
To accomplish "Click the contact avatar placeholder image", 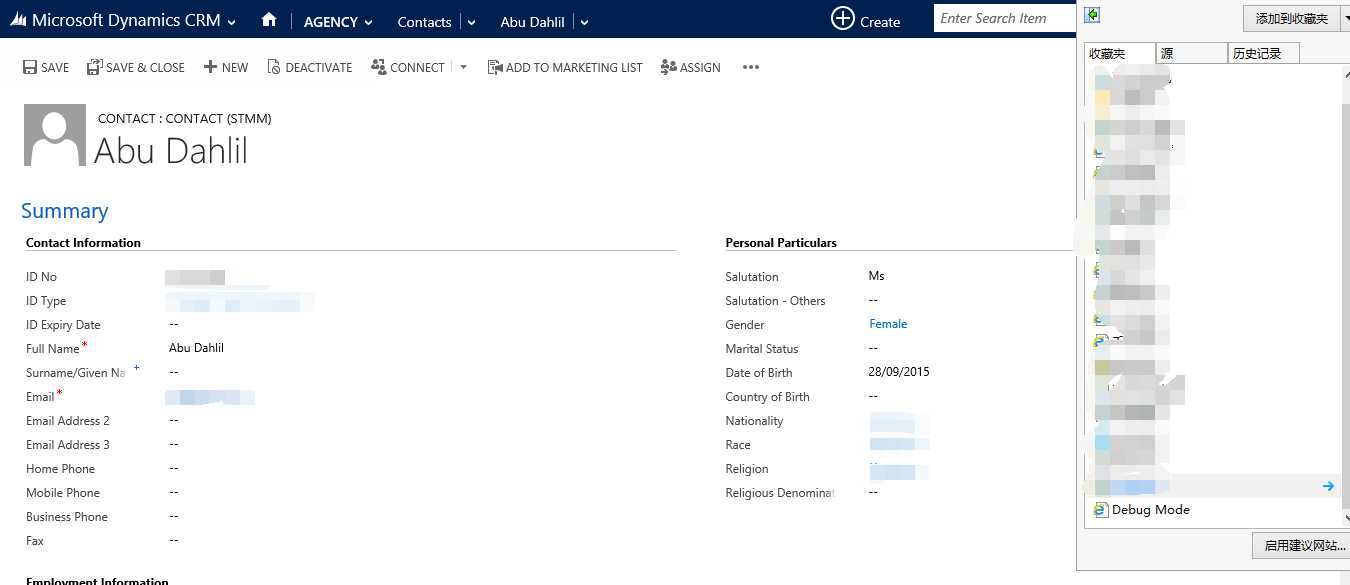I will pos(54,135).
